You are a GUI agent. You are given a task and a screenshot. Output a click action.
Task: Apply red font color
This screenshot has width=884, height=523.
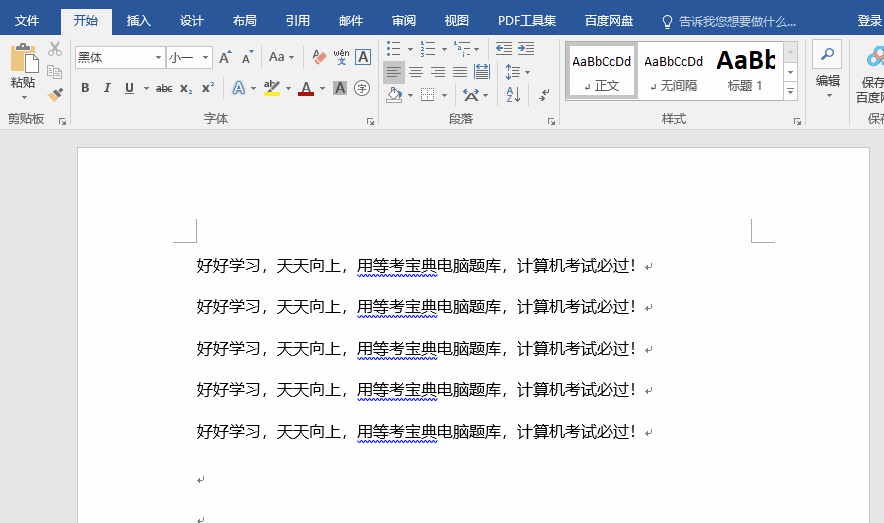(306, 88)
